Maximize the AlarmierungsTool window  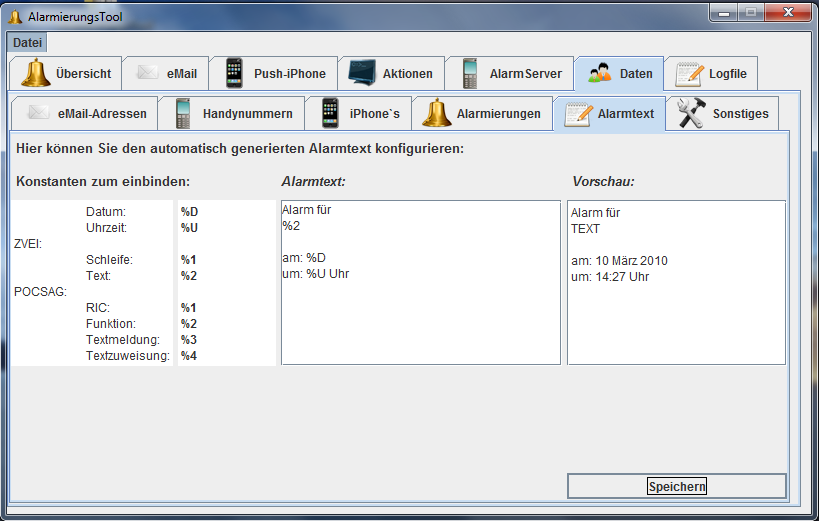[749, 11]
